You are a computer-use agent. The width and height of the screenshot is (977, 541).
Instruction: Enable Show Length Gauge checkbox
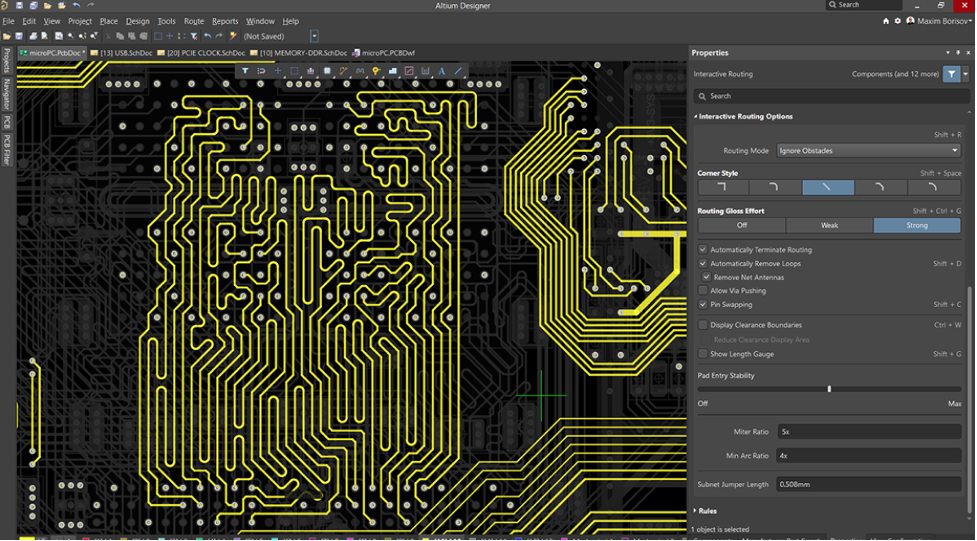tap(703, 354)
